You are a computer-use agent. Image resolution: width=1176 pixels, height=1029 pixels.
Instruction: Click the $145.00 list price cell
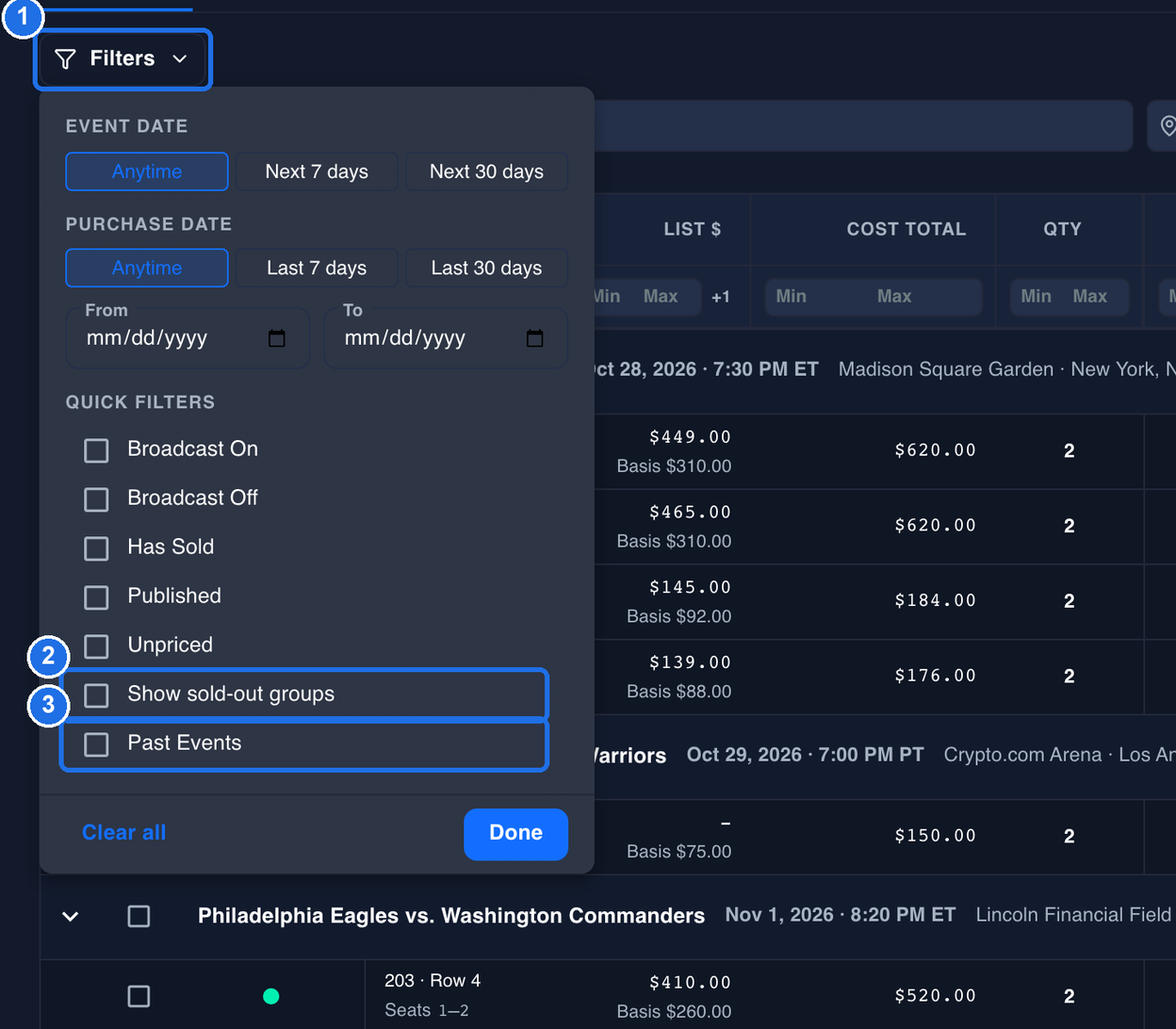point(691,588)
